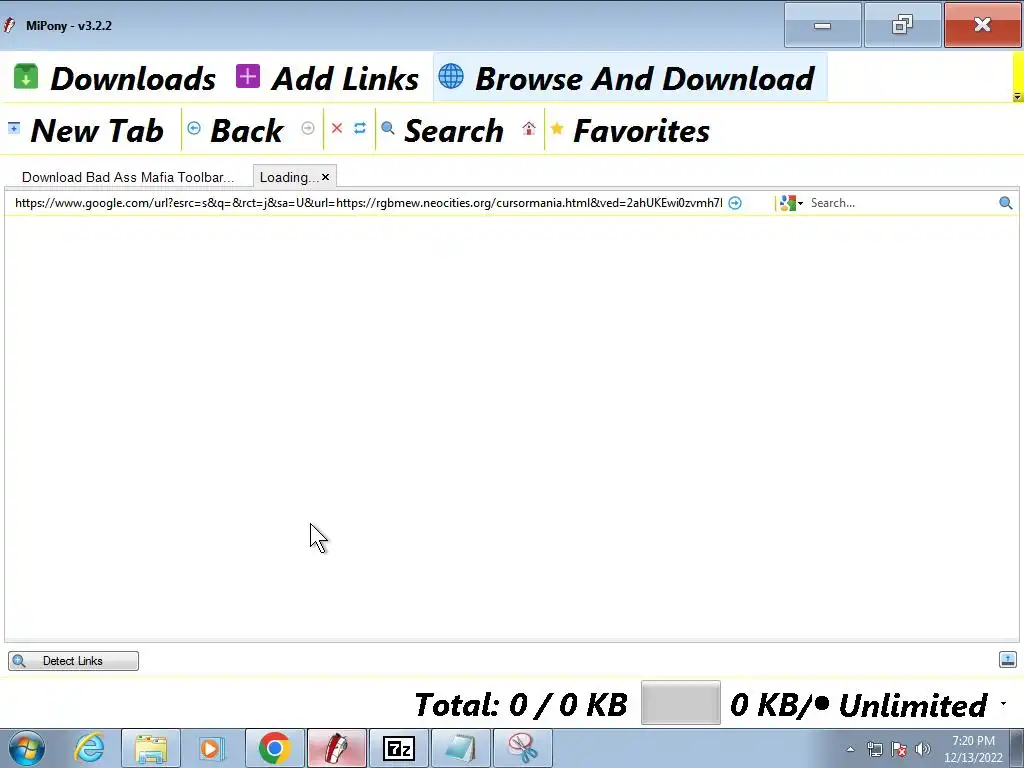Click the Go arrow next to URL

735,203
